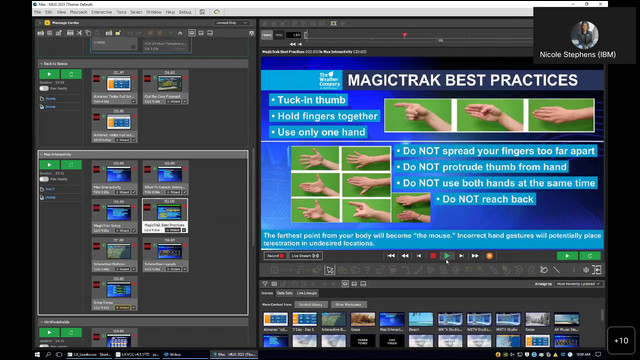Click the red timeline playhead marker
The height and width of the screenshot is (360, 640).
(x=404, y=36)
